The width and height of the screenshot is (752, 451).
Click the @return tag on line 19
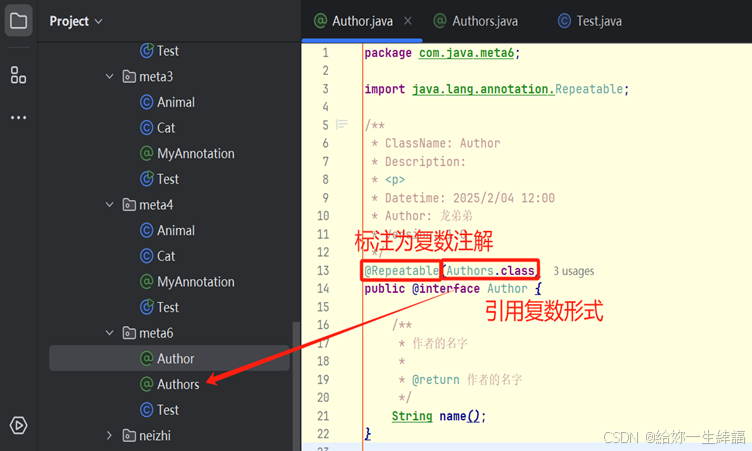pyautogui.click(x=435, y=380)
